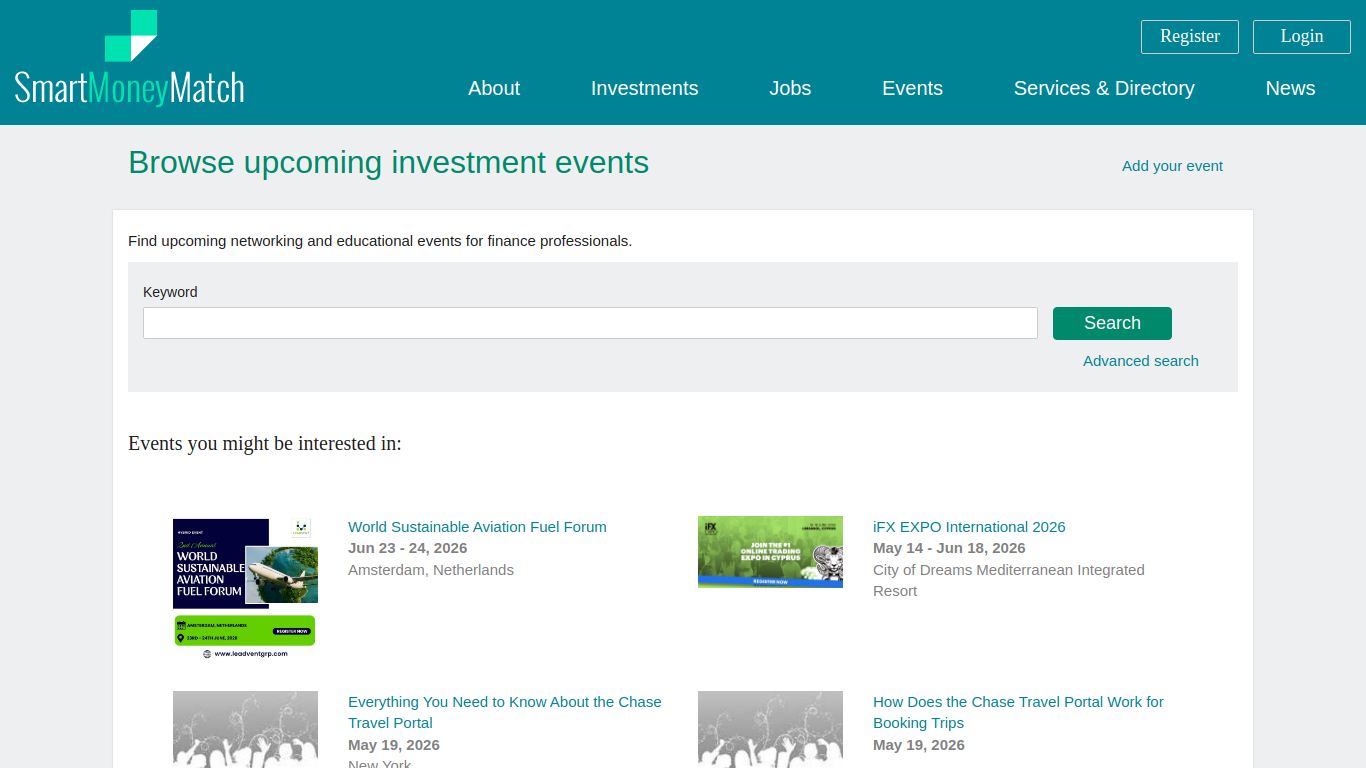1366x768 pixels.
Task: Select the text Amsterdam, Netherlands
Action: (431, 570)
